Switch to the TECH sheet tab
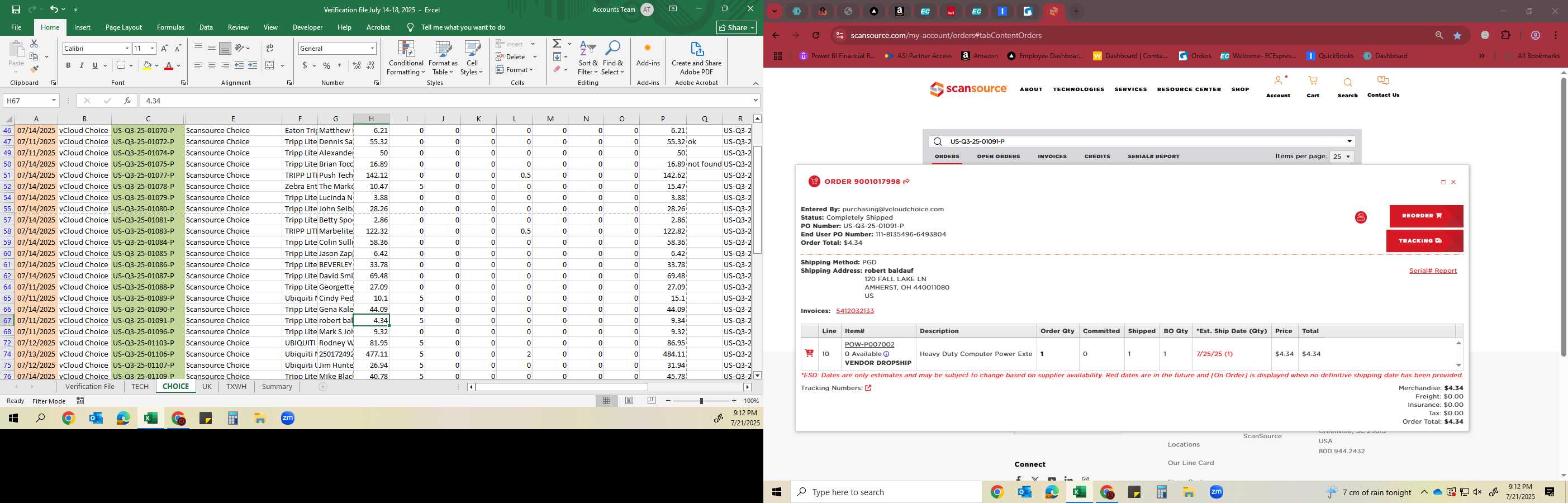This screenshot has height=503, width=1568. tap(139, 387)
